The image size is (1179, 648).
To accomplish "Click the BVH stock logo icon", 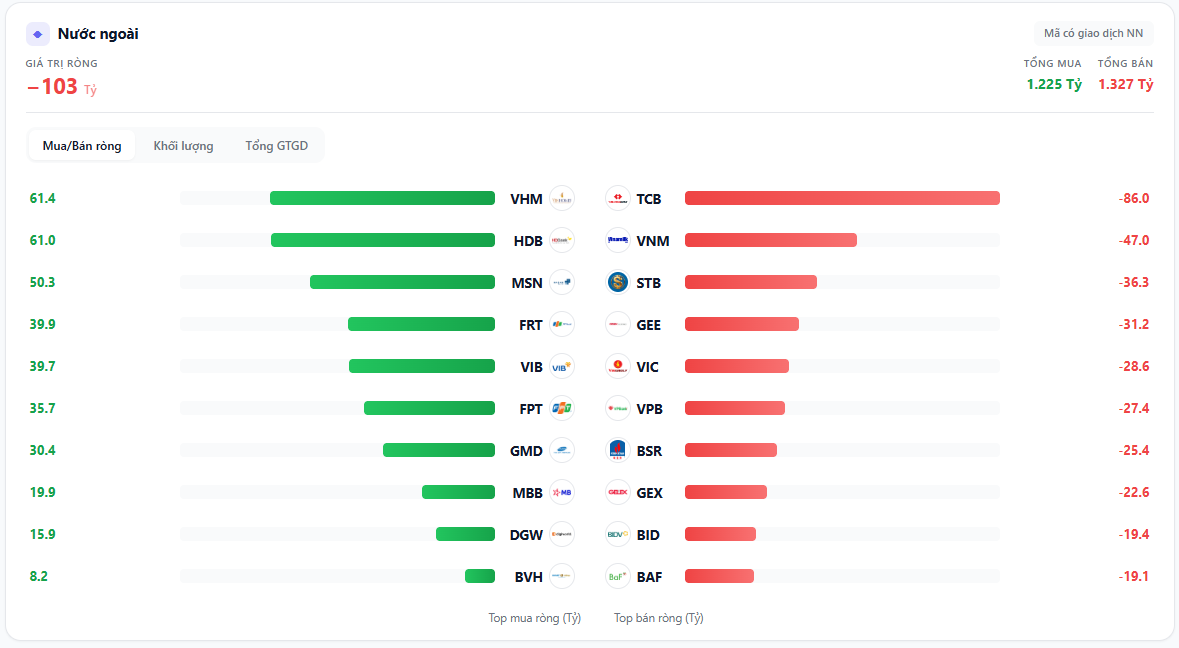I will pyautogui.click(x=562, y=577).
